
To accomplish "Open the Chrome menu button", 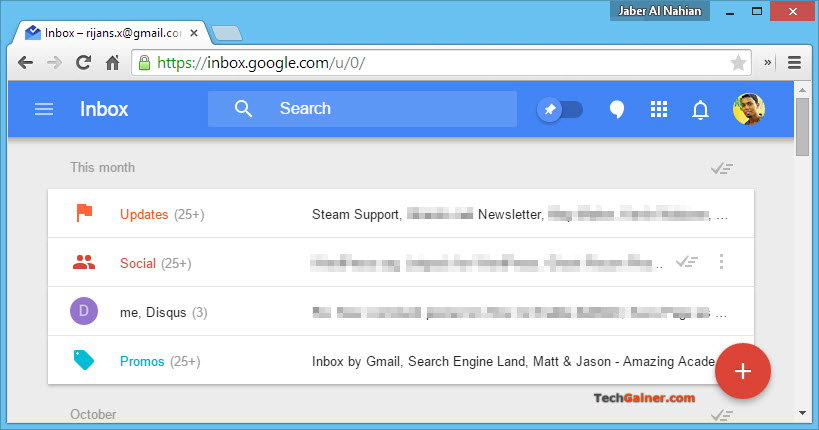I will pos(794,63).
